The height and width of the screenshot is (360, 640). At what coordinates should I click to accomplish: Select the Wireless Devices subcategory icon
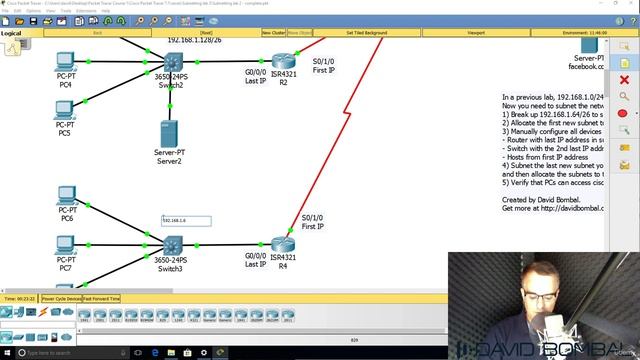point(42,338)
